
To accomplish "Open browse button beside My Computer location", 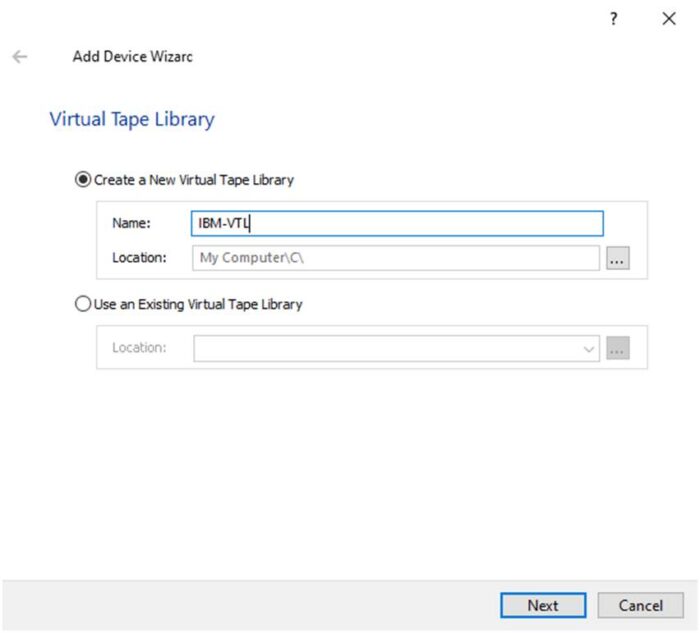I will (x=617, y=258).
